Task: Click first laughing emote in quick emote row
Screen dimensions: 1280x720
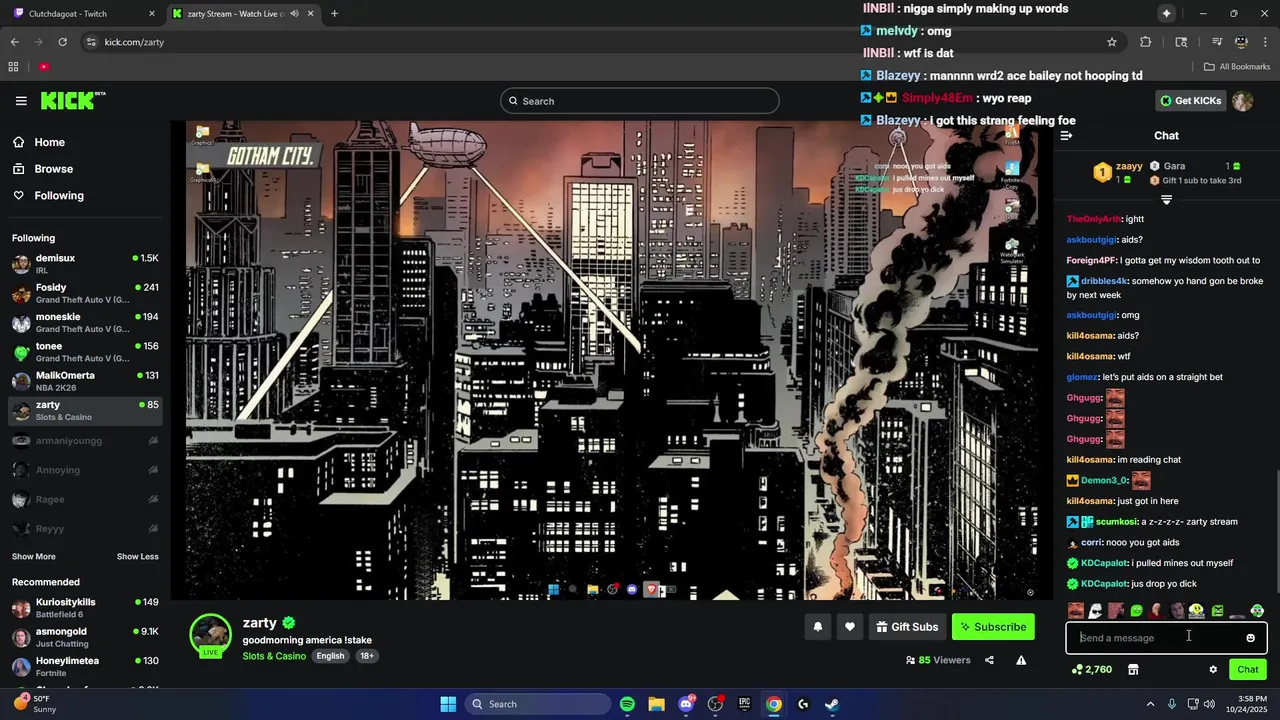Action: tap(1075, 610)
